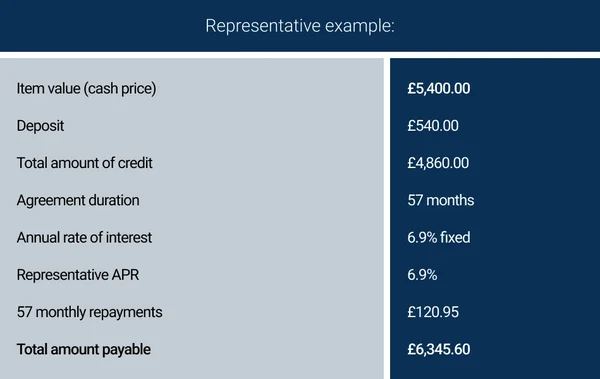The height and width of the screenshot is (379, 600).
Task: Select the Annual rate of interest label
Action: pyautogui.click(x=84, y=237)
